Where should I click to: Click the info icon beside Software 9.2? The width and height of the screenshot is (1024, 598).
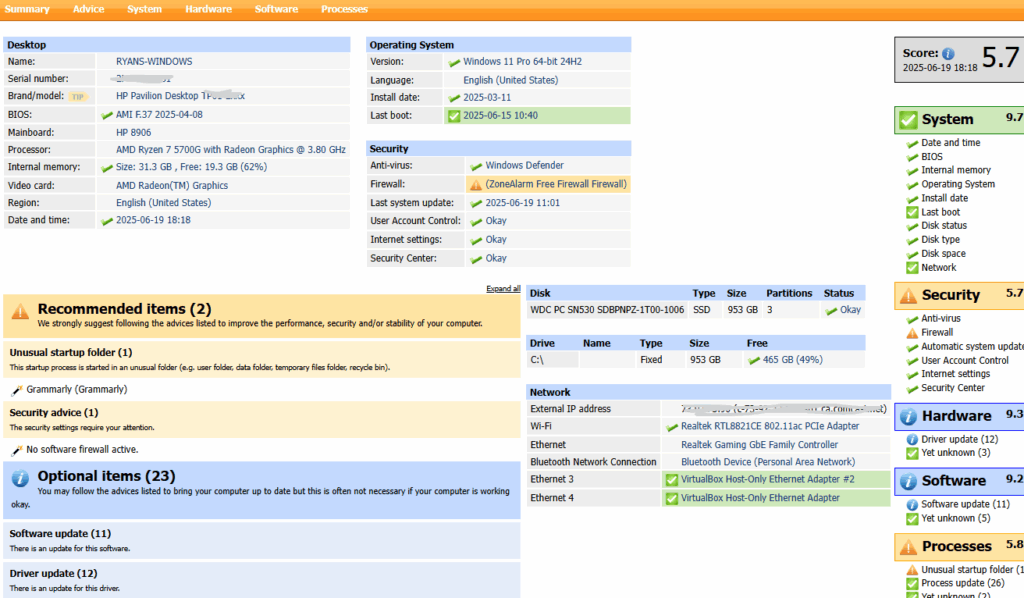click(908, 481)
